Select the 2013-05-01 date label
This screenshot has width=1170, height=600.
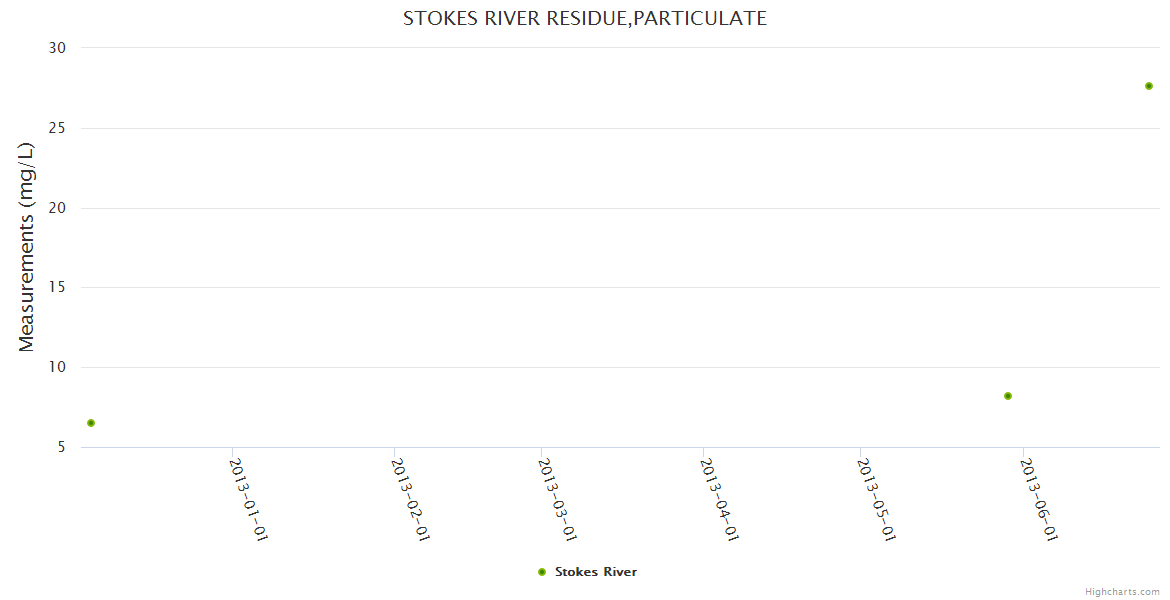click(x=875, y=499)
